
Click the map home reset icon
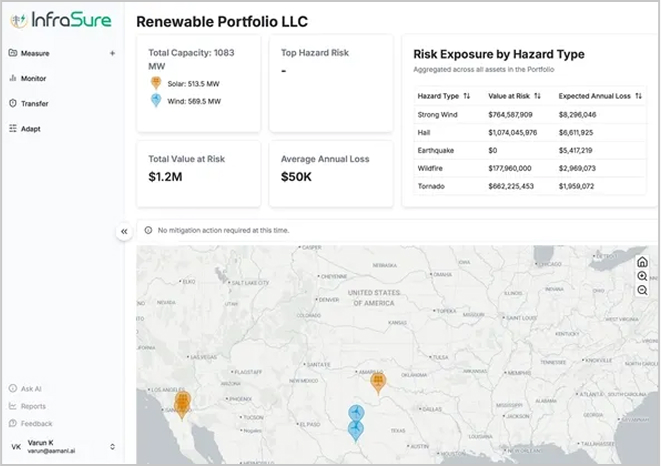[x=642, y=262]
